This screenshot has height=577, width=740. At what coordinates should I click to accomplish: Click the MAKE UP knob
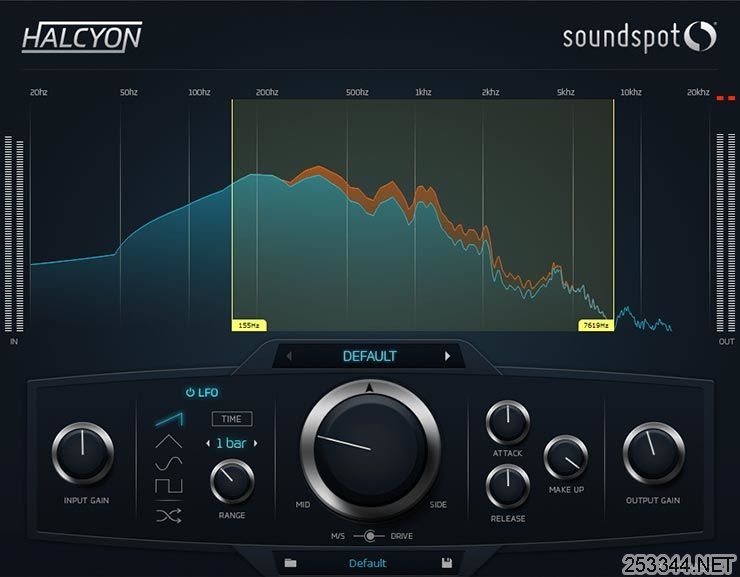tap(566, 457)
